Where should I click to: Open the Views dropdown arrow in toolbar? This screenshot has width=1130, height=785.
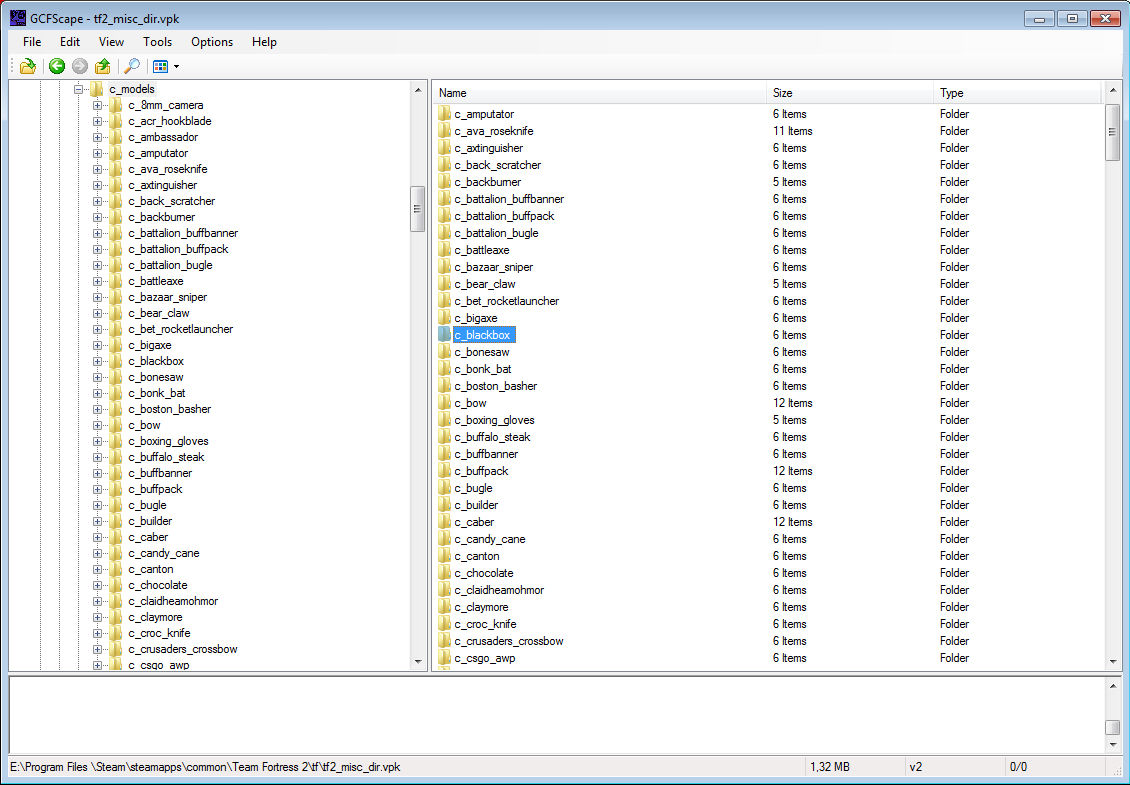177,67
